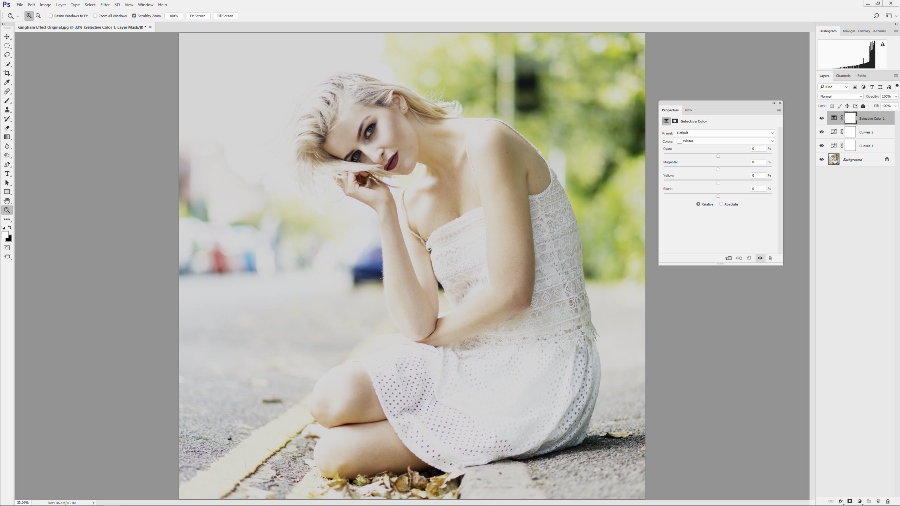Adjust the Cyan slider handle
The height and width of the screenshot is (506, 900).
[717, 156]
